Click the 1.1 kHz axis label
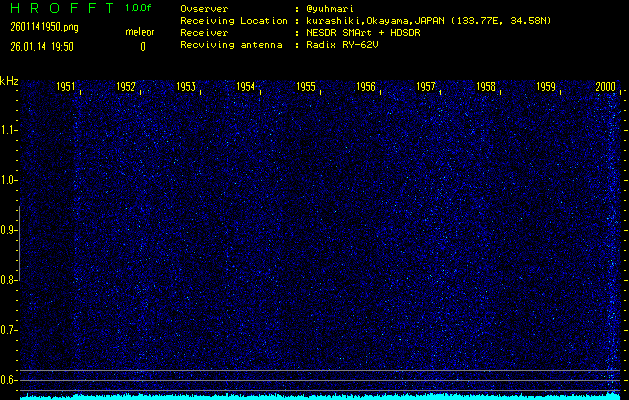The width and height of the screenshot is (629, 400). [7, 130]
